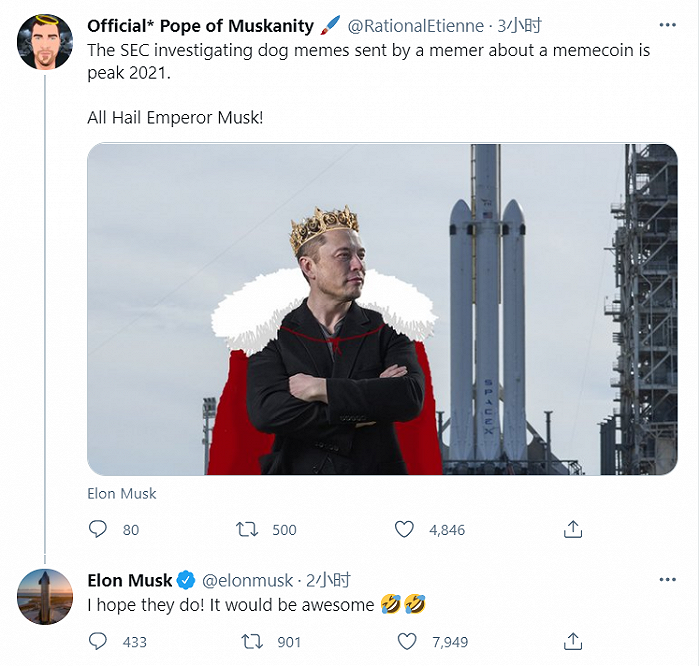700x666 pixels.
Task: Open more options on first tweet
Action: [667, 24]
